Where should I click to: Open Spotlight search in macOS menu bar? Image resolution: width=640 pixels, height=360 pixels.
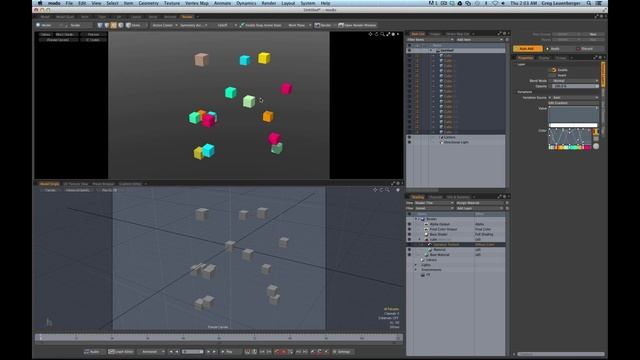pos(589,3)
